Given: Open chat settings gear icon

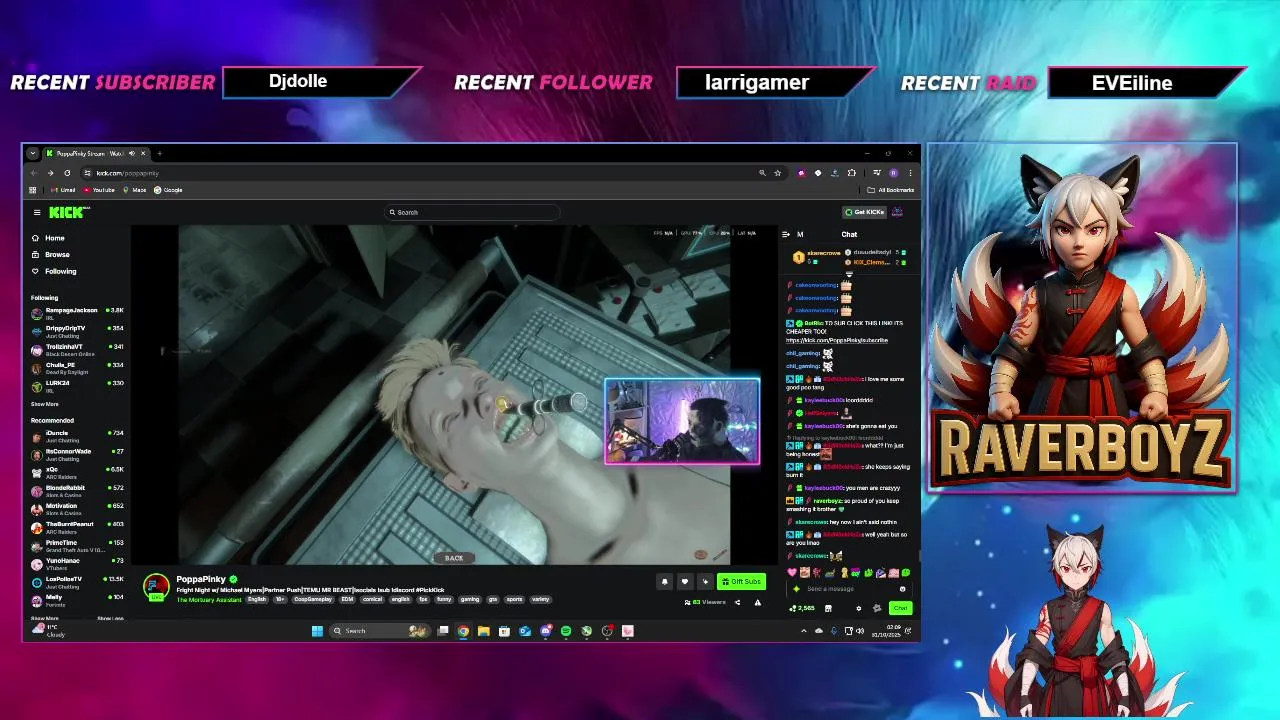Looking at the screenshot, I should pos(858,608).
